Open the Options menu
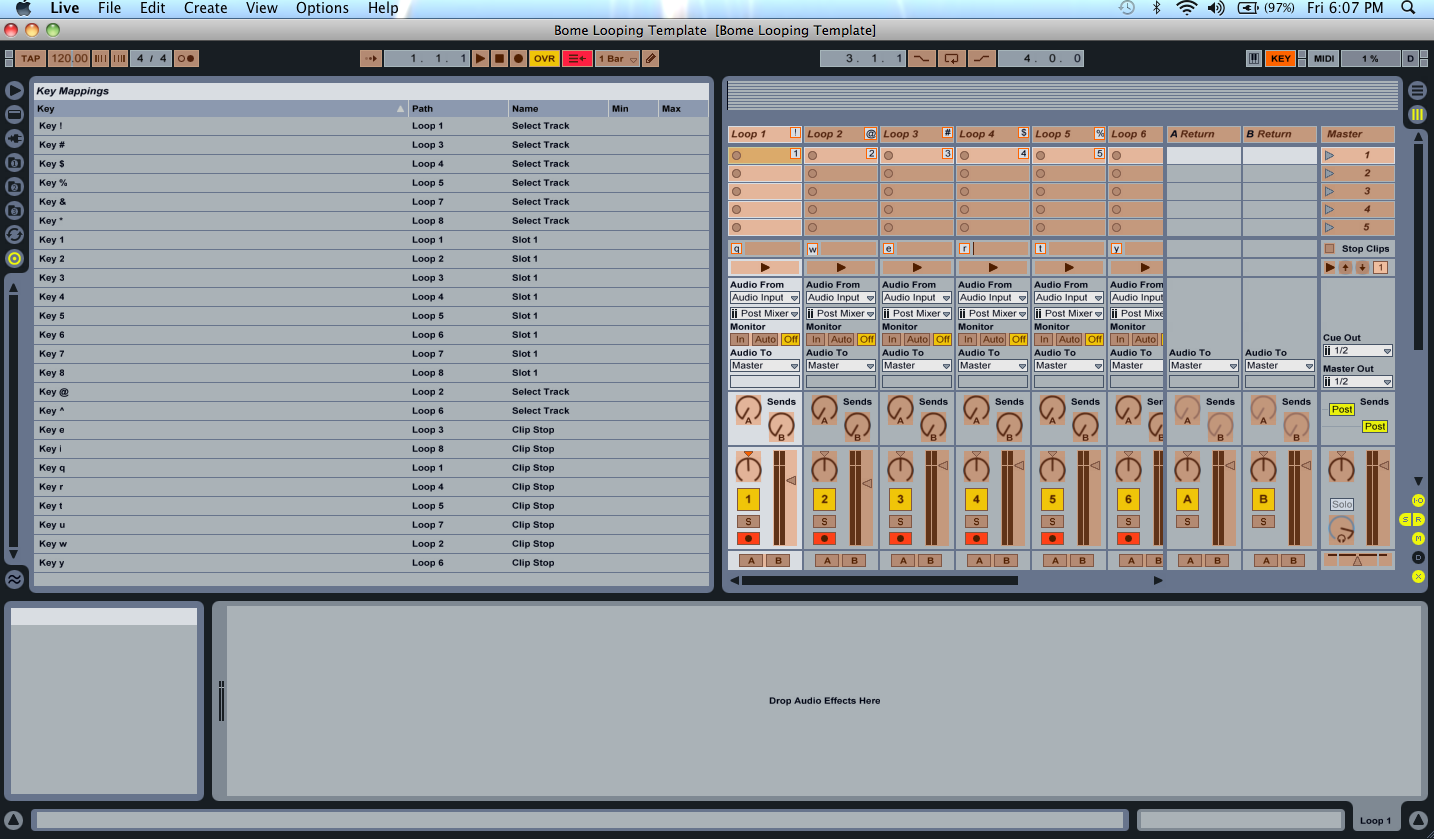This screenshot has width=1434, height=839. tap(323, 8)
